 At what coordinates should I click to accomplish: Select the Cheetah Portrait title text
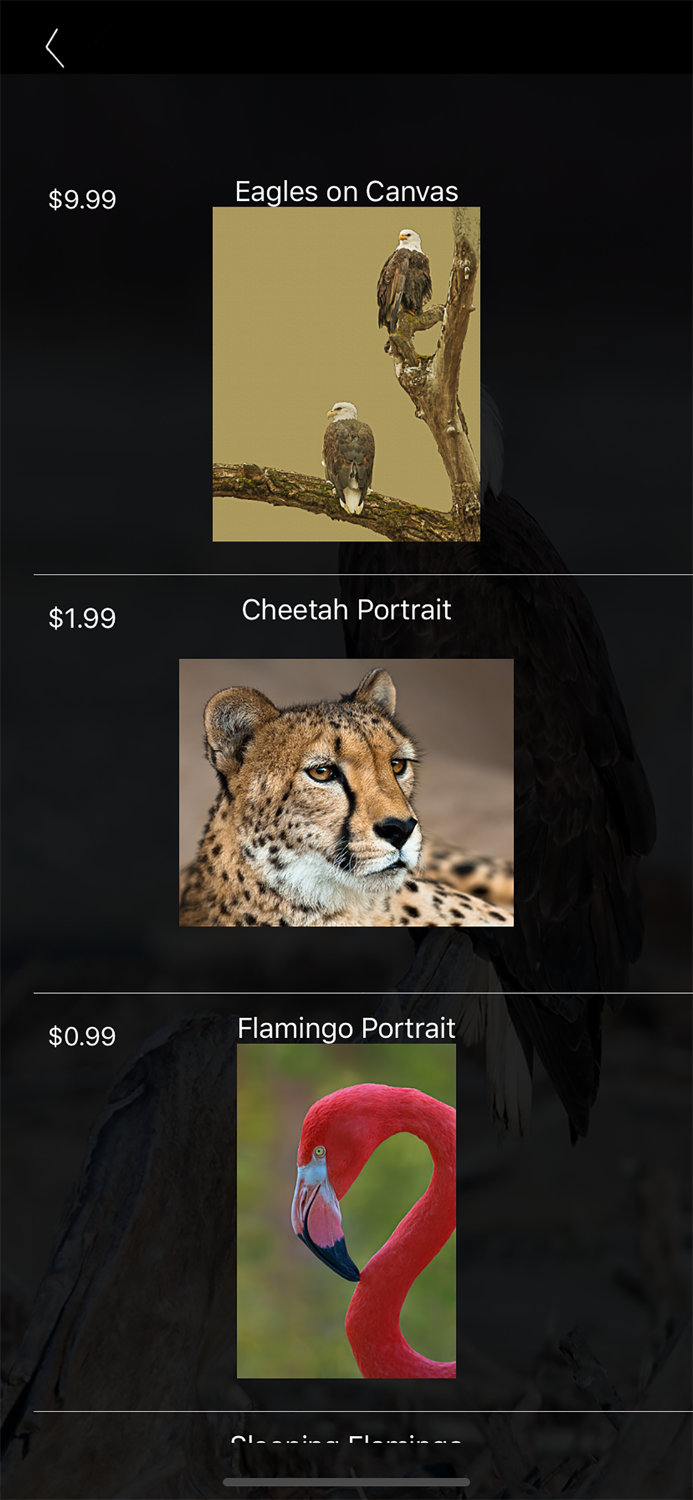coord(346,610)
